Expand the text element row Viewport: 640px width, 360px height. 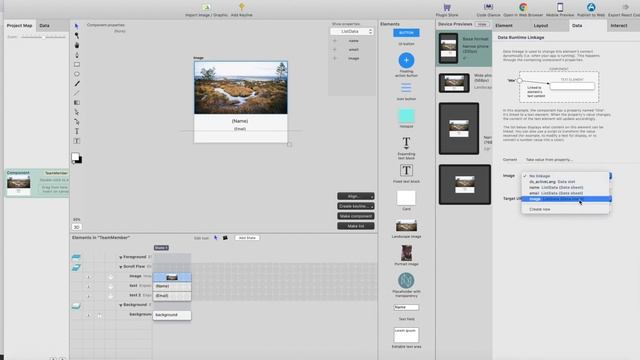point(89,286)
